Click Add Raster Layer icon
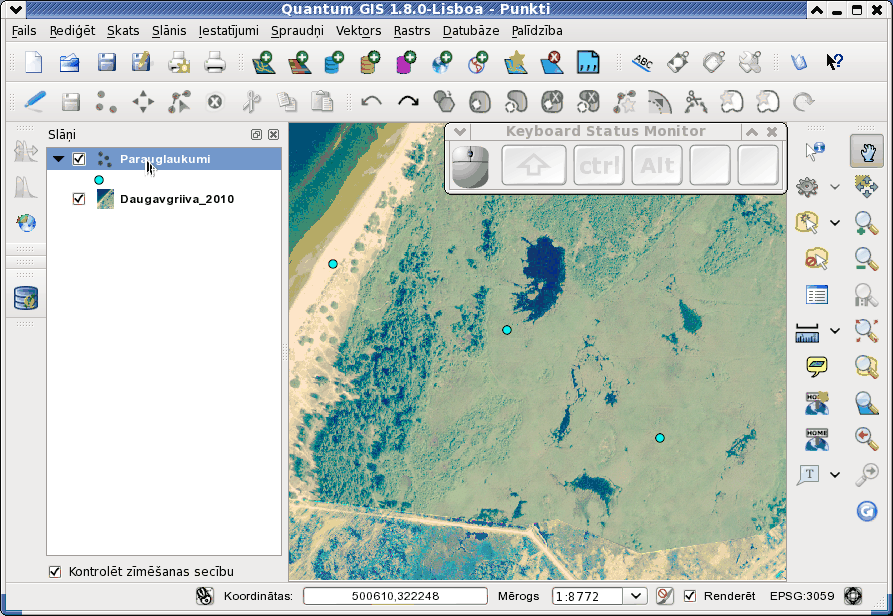This screenshot has height=616, width=893. (x=300, y=62)
